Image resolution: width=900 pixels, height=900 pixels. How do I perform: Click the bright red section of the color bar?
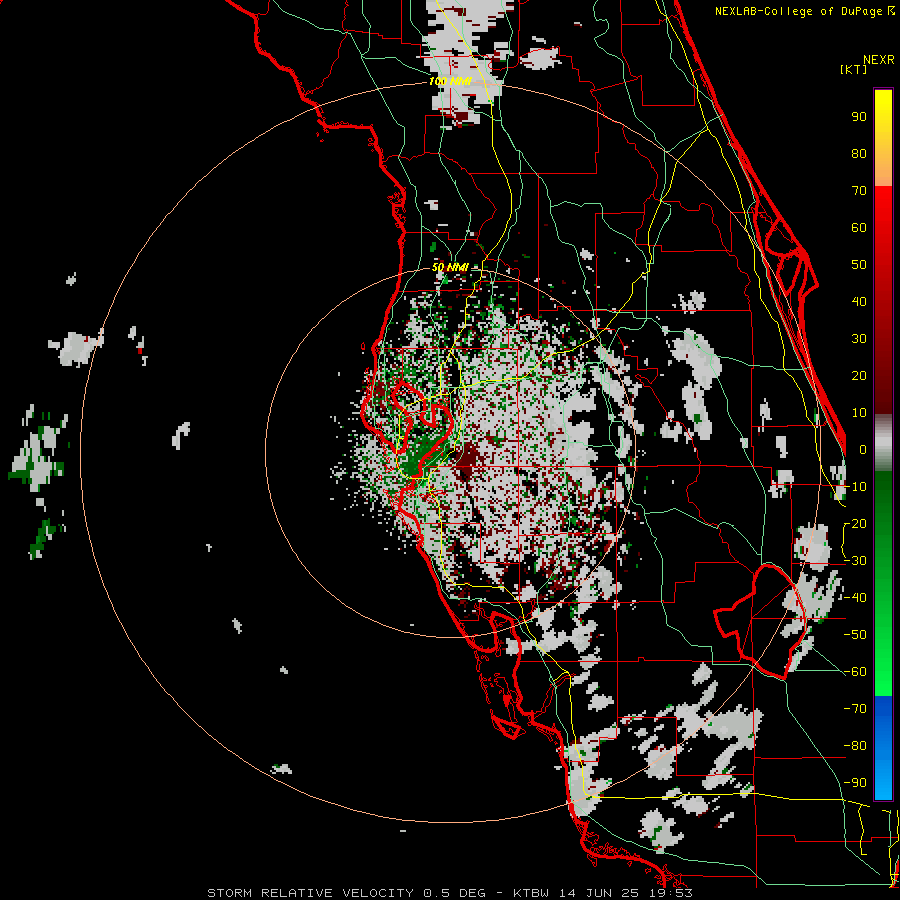(x=883, y=230)
